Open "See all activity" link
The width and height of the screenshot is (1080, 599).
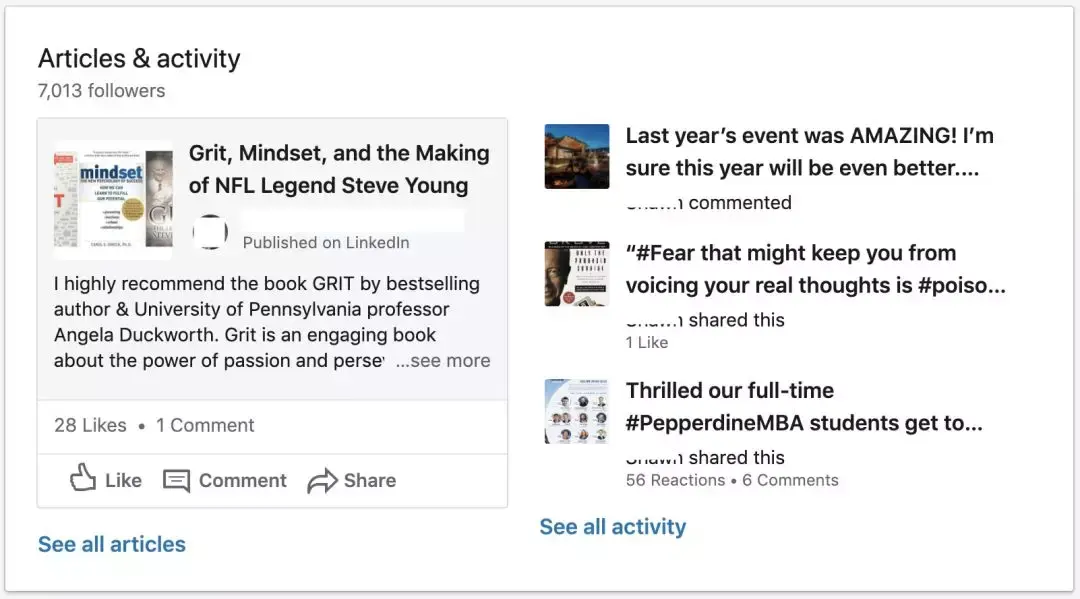(x=613, y=527)
